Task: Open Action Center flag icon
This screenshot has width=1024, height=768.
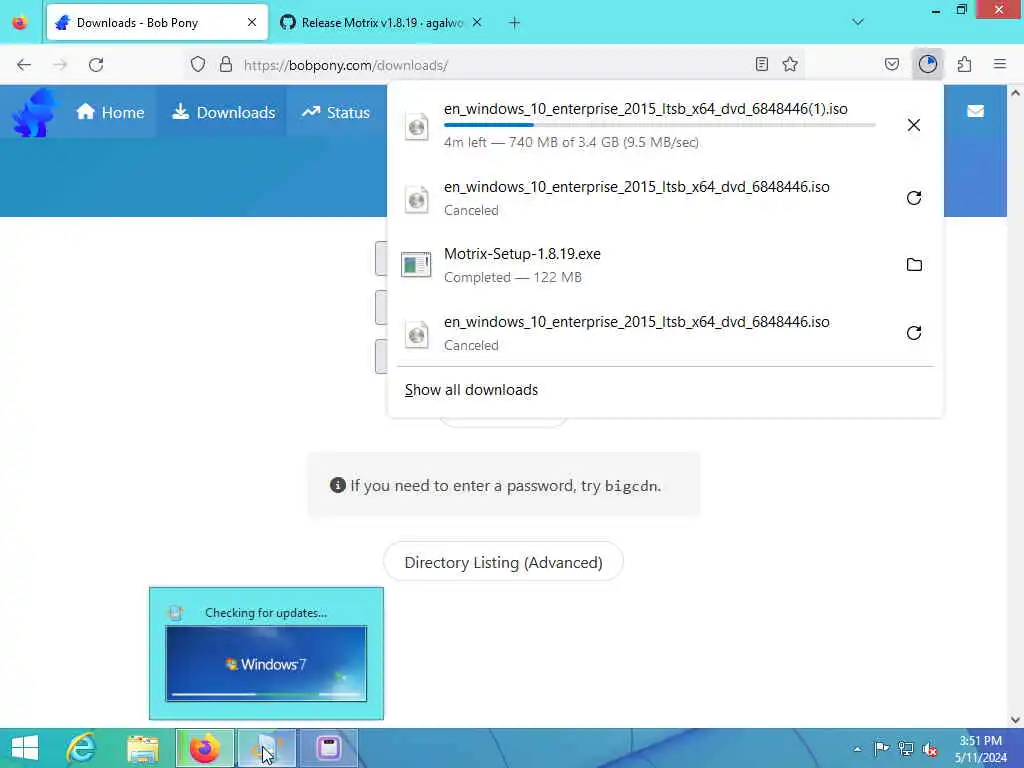Action: click(x=881, y=749)
